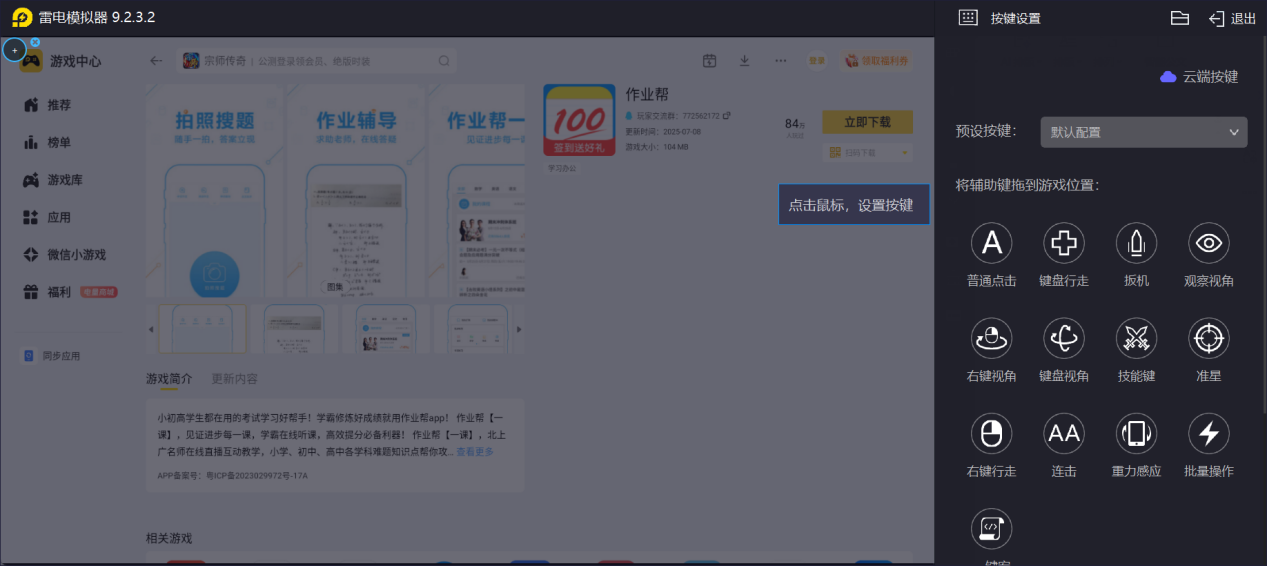Select the 普通点击 tap key icon

point(991,243)
